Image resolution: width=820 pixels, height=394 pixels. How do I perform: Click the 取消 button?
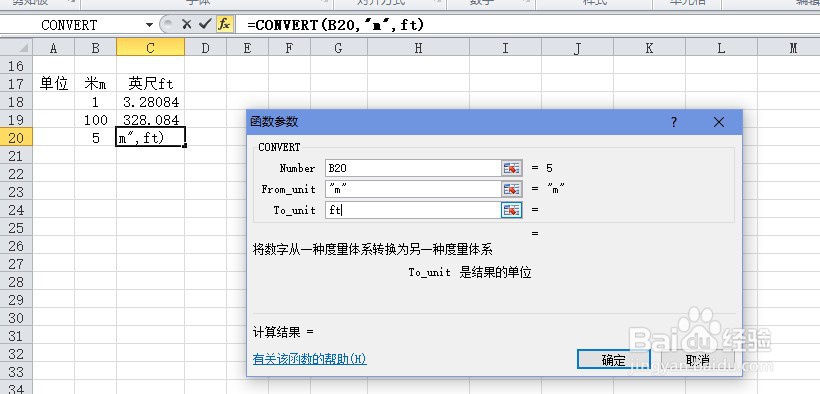tap(697, 359)
